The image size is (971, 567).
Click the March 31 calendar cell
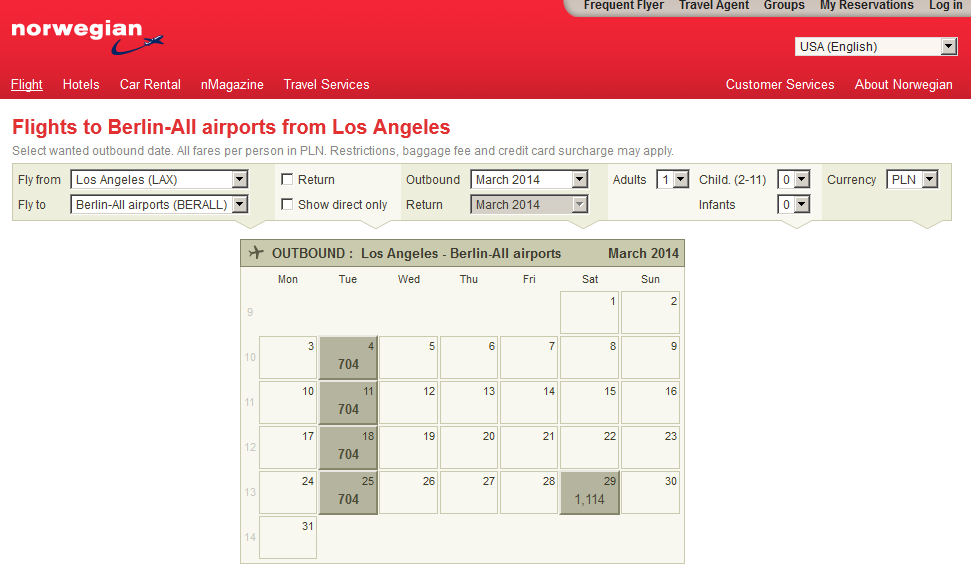[288, 537]
